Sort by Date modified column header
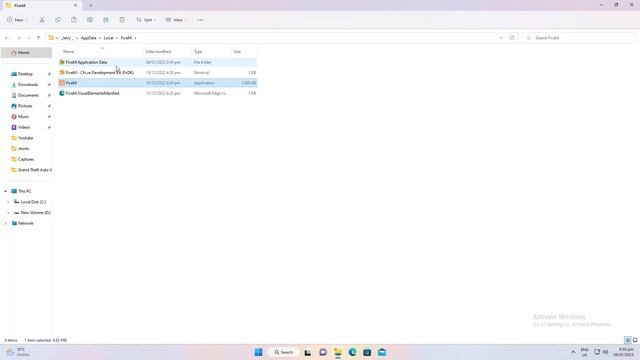 coord(167,51)
